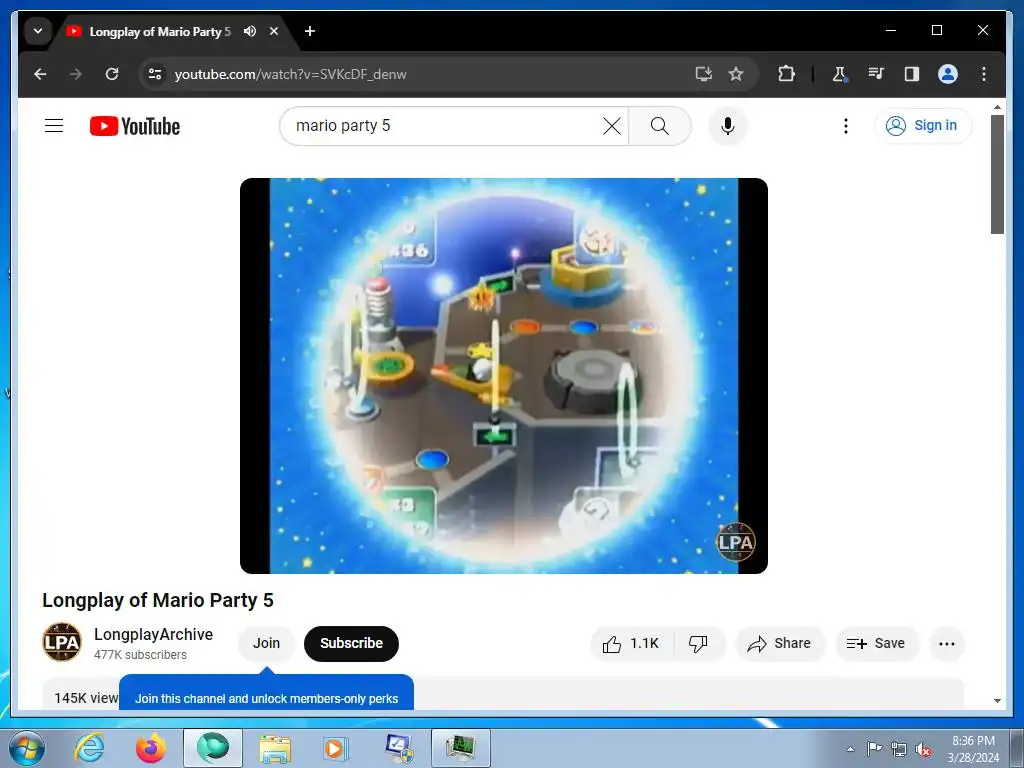Go to the YouTube home logo

click(135, 126)
